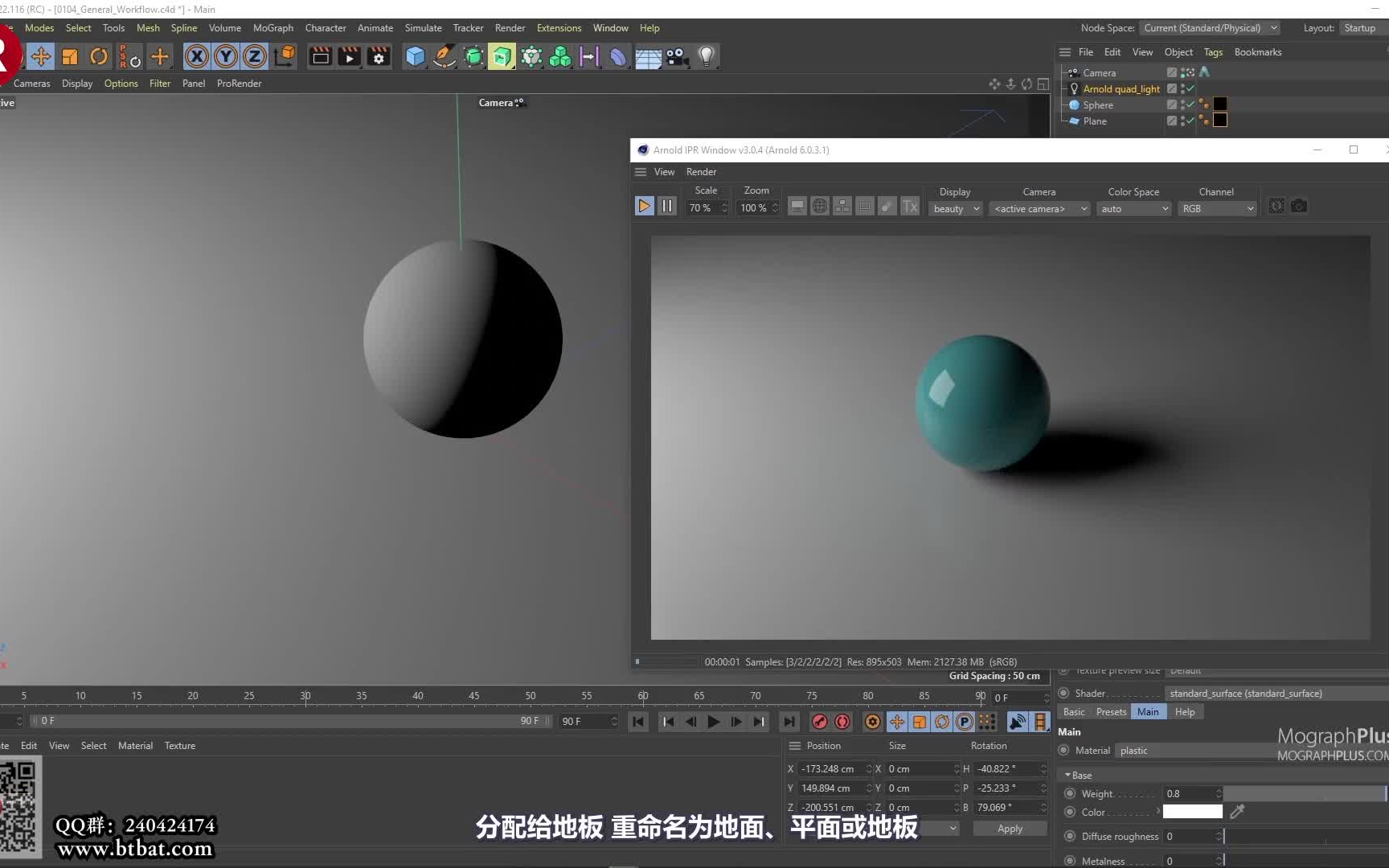Screen dimensions: 1389x868
Task: Pick color with the eyedropper icon
Action: (x=1238, y=812)
